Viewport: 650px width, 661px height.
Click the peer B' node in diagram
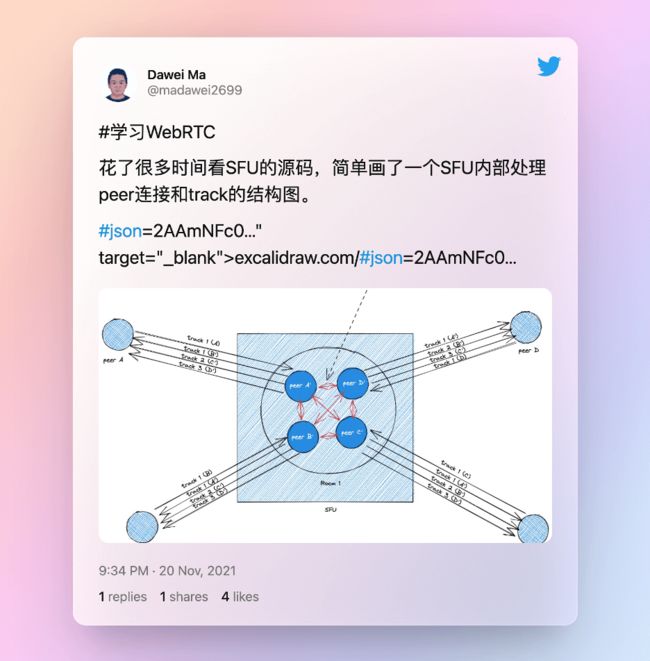coord(303,437)
